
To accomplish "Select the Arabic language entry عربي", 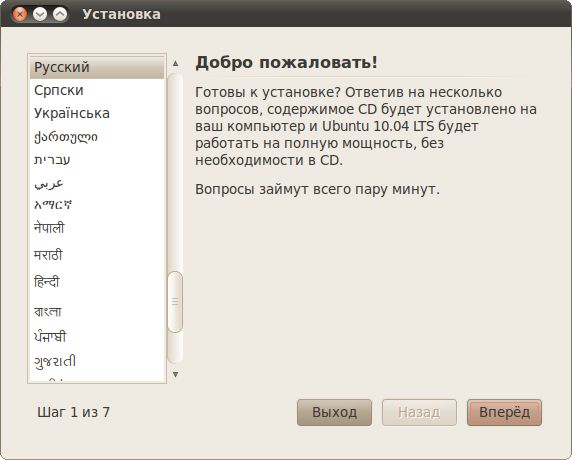I will 97,183.
